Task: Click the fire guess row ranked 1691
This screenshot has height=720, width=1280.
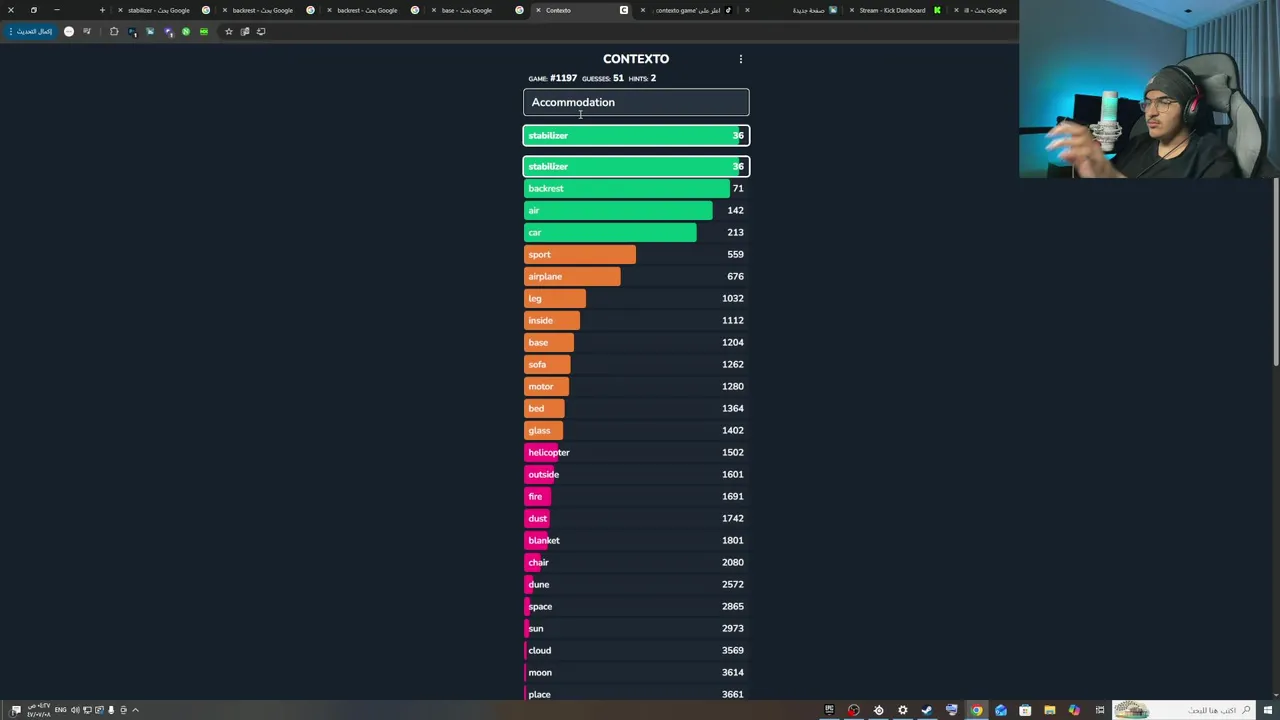Action: coord(636,496)
